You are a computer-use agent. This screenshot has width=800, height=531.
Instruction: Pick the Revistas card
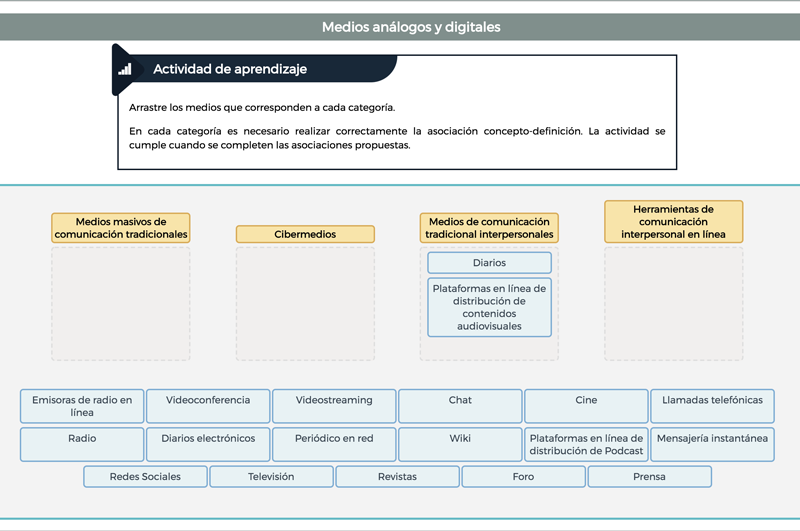tap(397, 476)
